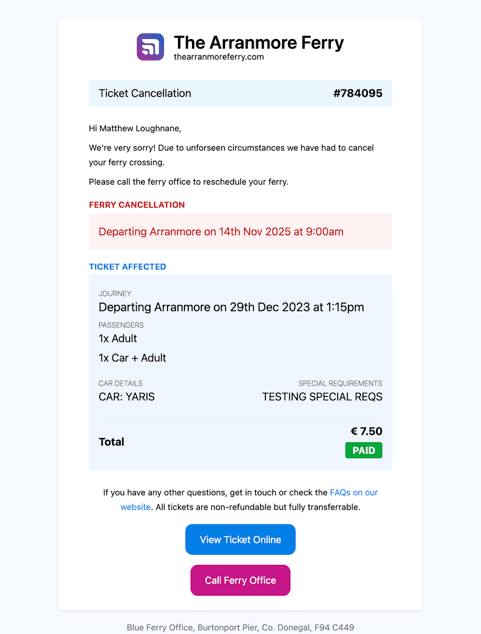Click The Arranmore Ferry heading title
Screen dimensions: 481x634
coord(259,42)
